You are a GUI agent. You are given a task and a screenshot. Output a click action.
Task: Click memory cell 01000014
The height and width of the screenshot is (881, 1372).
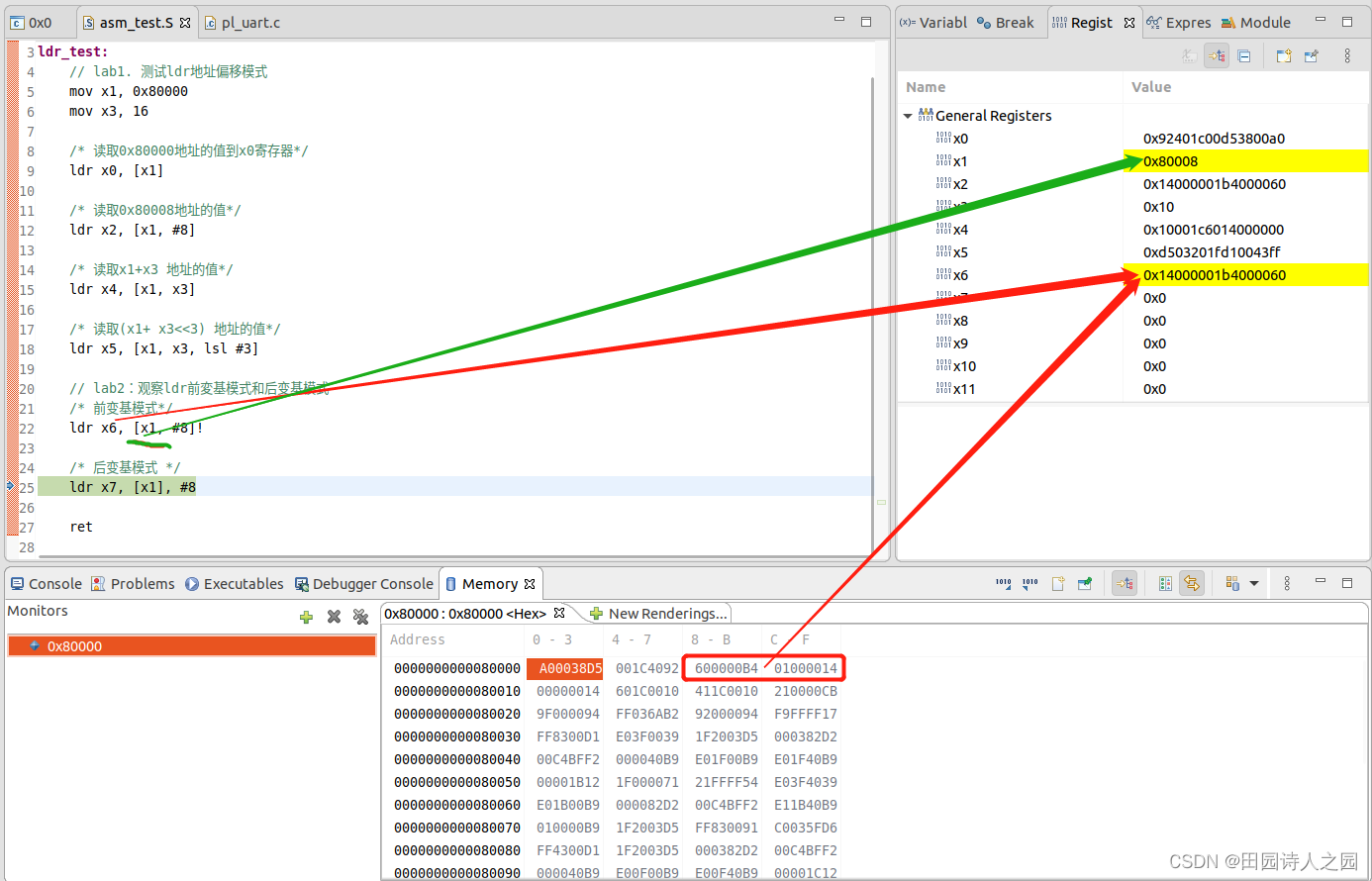point(806,668)
